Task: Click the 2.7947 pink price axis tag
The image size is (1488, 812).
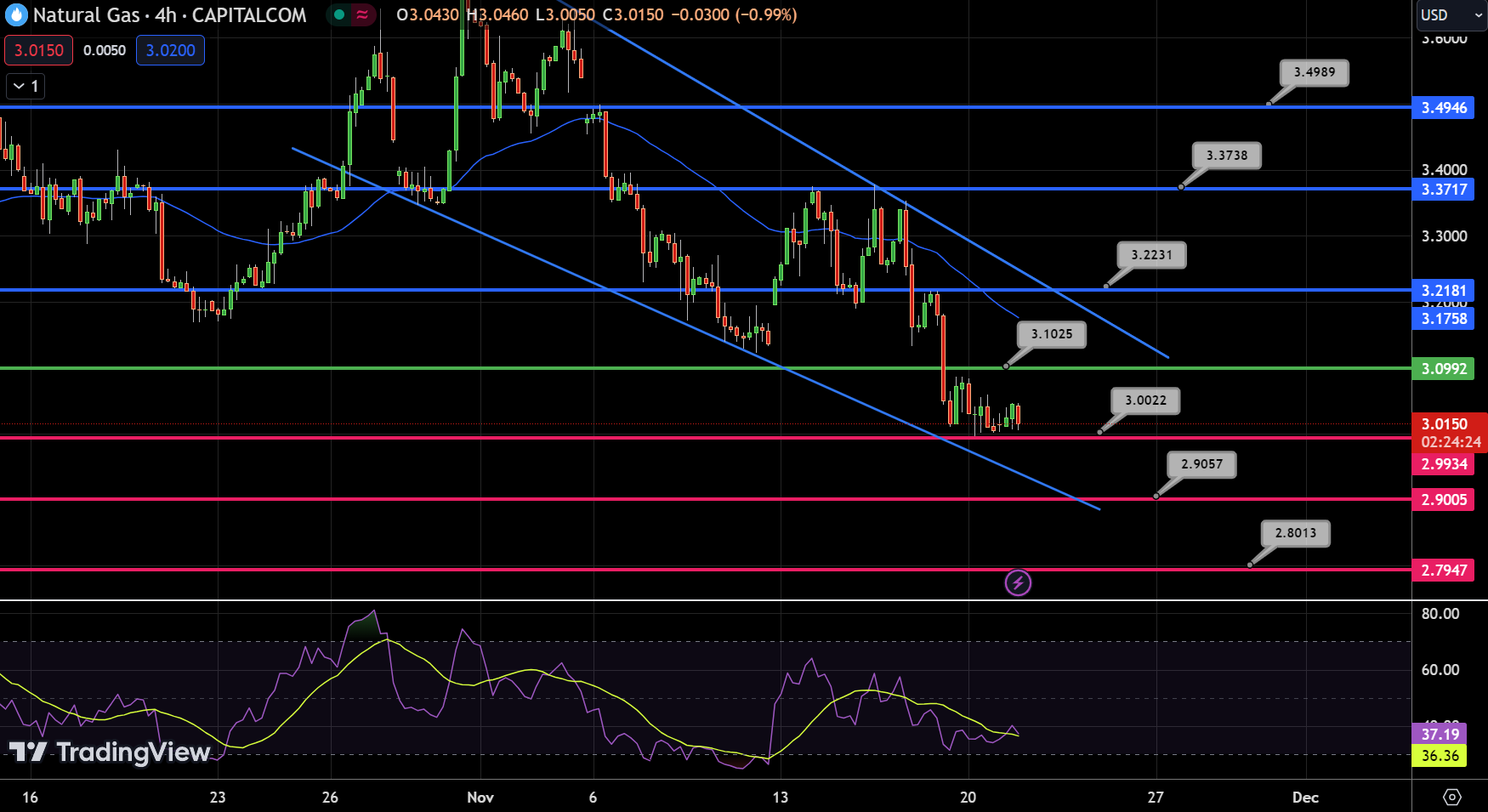Action: 1444,571
